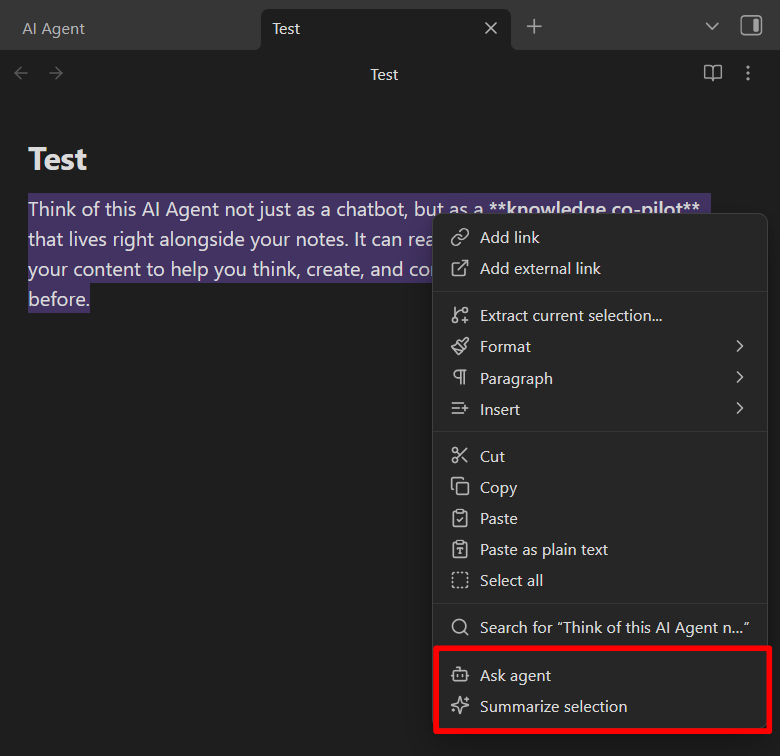Click Cut in the context menu
The width and height of the screenshot is (780, 756).
[x=492, y=457]
